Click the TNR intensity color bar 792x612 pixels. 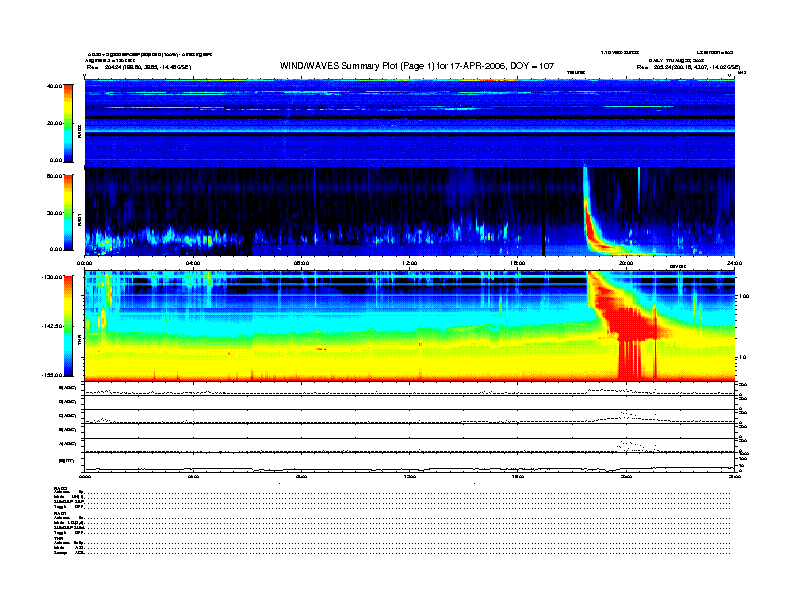pyautogui.click(x=68, y=326)
